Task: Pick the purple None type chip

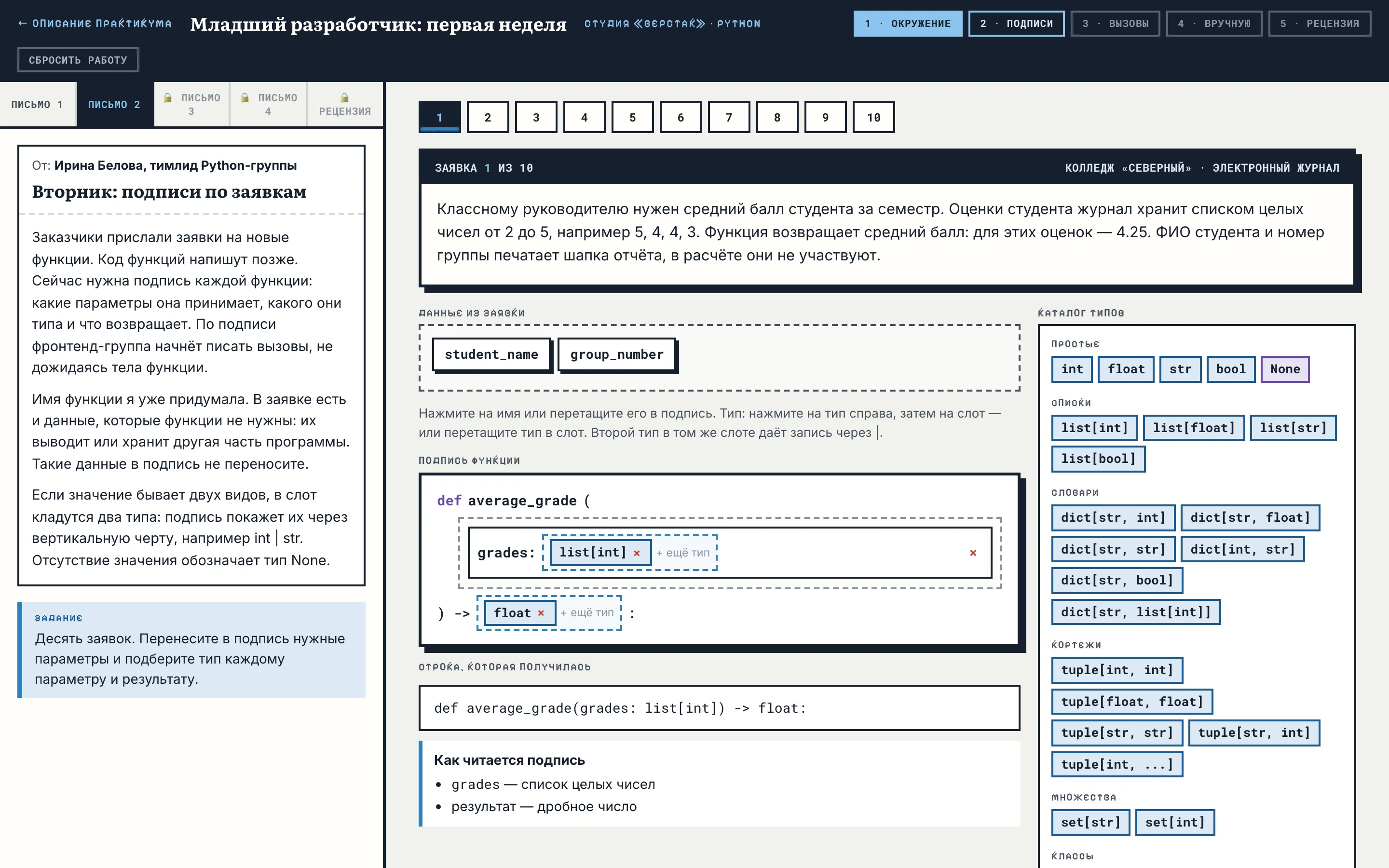Action: (1285, 369)
